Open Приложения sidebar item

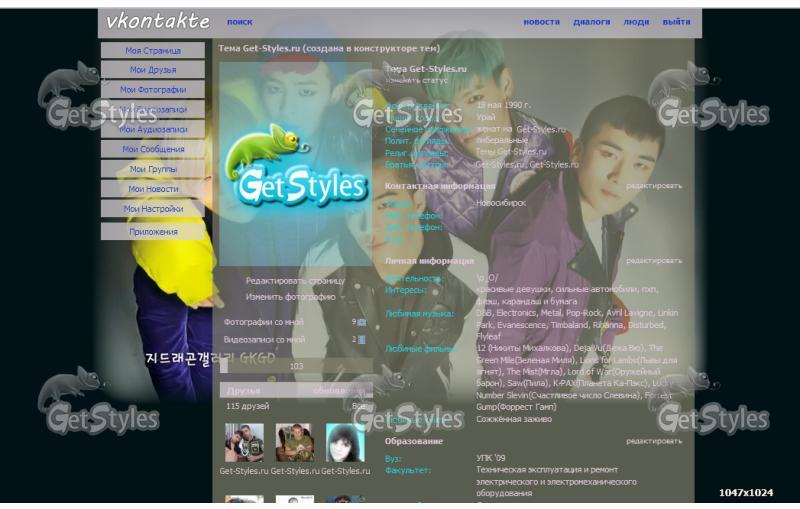[x=153, y=232]
